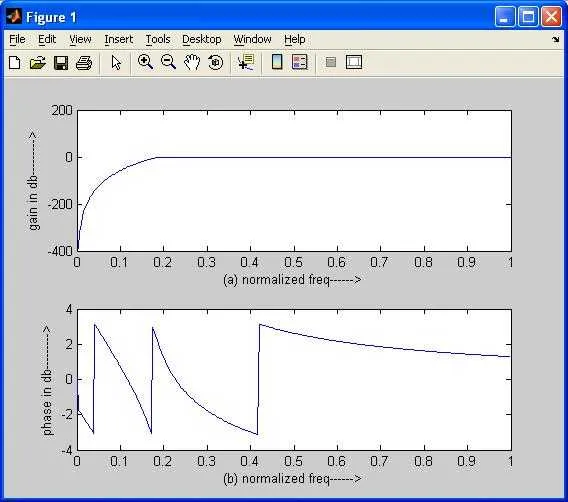Save the figure with the floppy icon

61,63
